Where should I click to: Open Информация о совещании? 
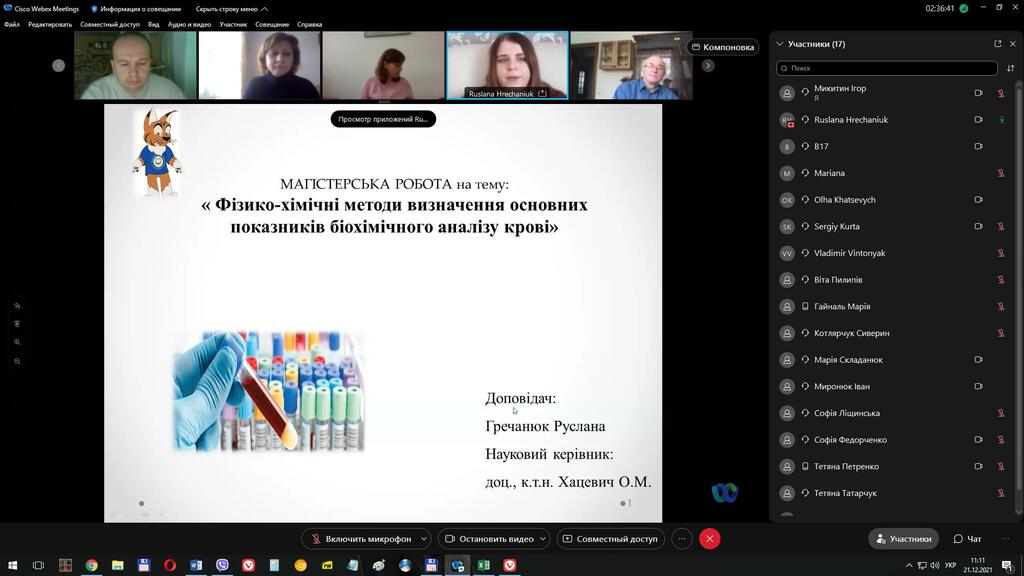click(x=135, y=9)
